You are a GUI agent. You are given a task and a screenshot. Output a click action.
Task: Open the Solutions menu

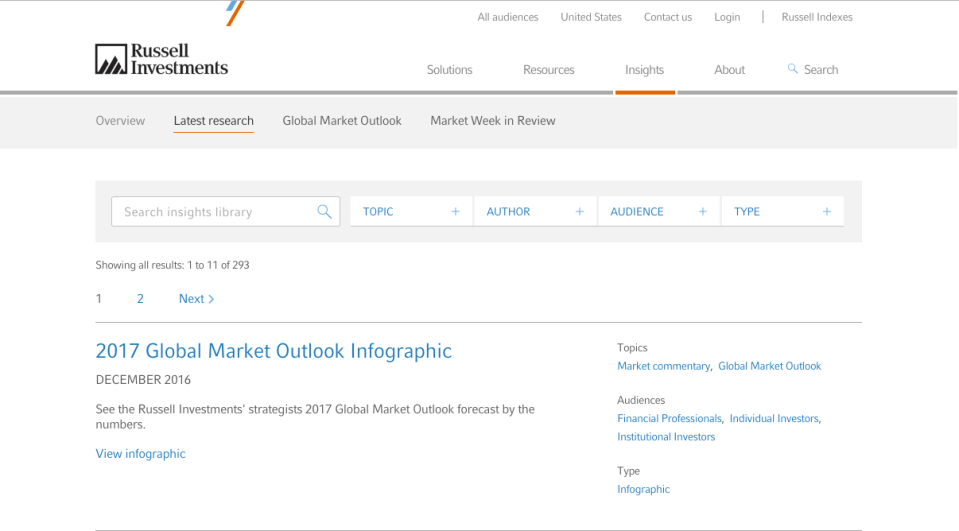tap(449, 70)
